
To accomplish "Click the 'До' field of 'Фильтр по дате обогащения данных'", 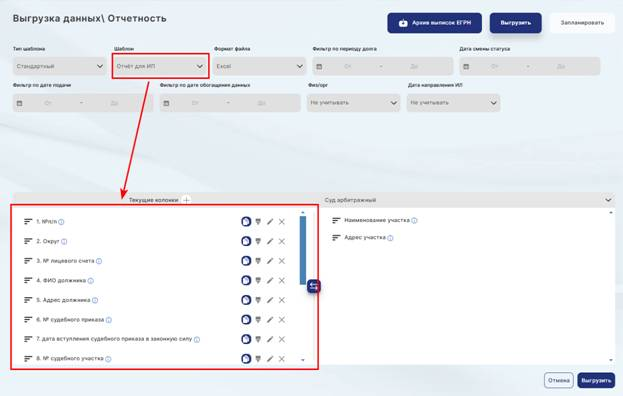I will click(x=261, y=103).
